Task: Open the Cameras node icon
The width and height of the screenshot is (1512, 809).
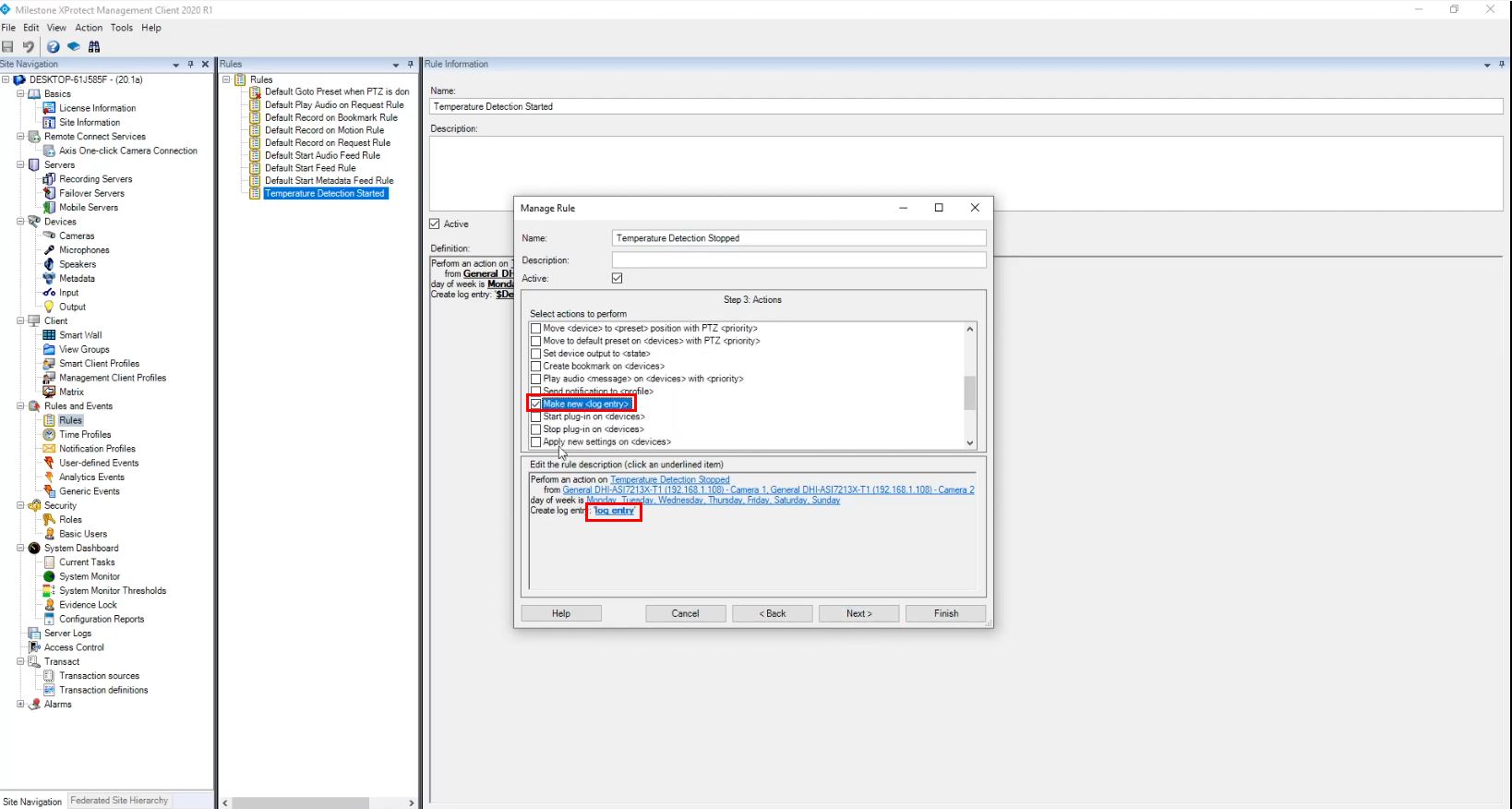Action: [50, 235]
